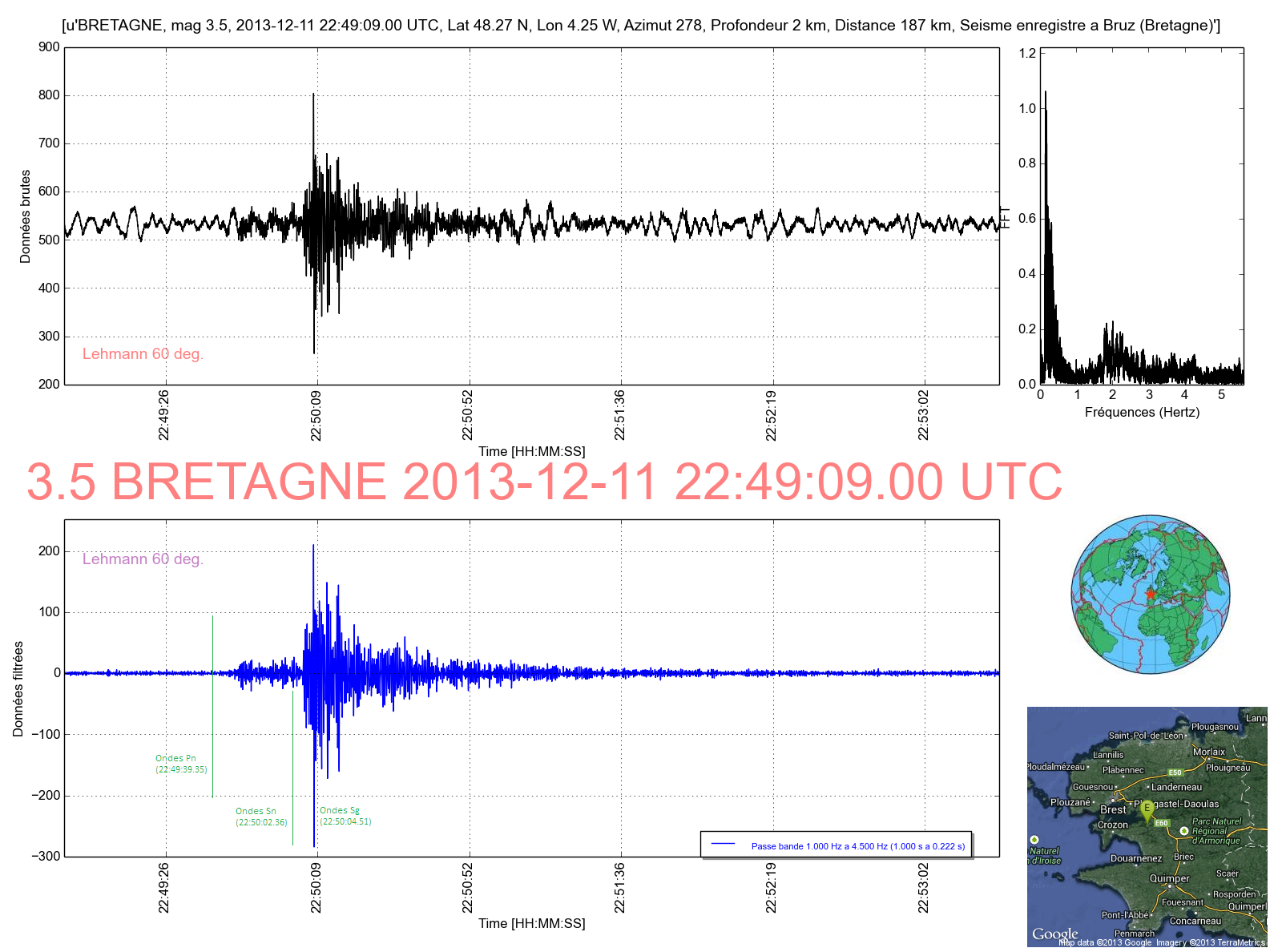Click the Passe bande legend text
This screenshot has width=1282, height=952.
point(857,846)
